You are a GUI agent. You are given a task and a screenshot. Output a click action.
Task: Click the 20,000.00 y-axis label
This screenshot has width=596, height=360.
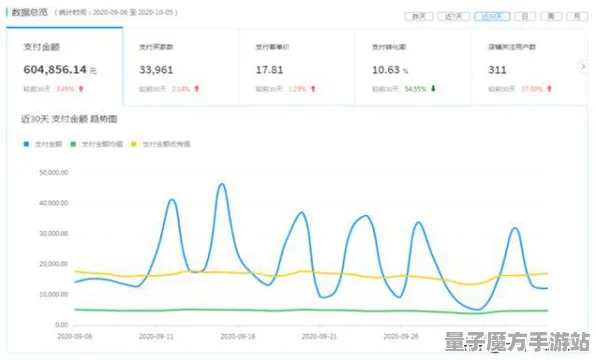(x=54, y=264)
